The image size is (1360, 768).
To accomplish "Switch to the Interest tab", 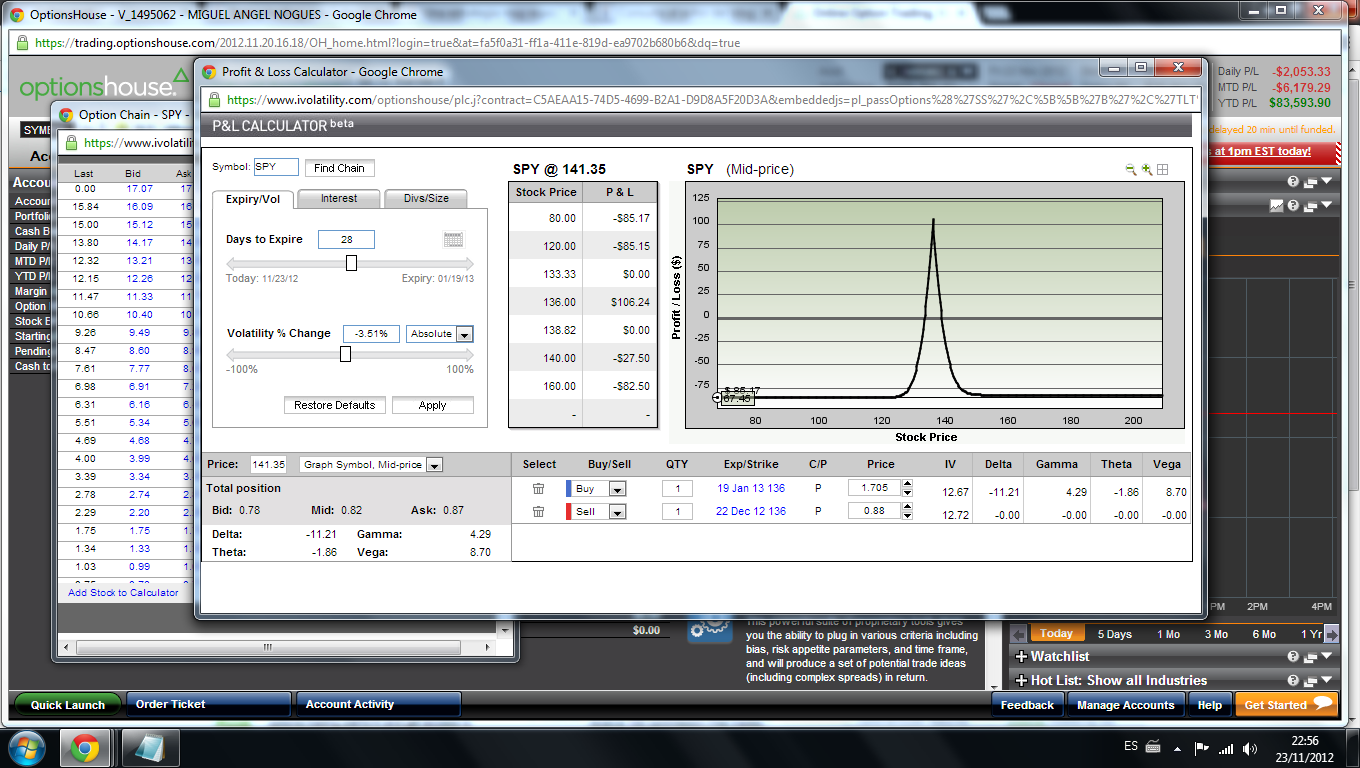I will click(339, 198).
